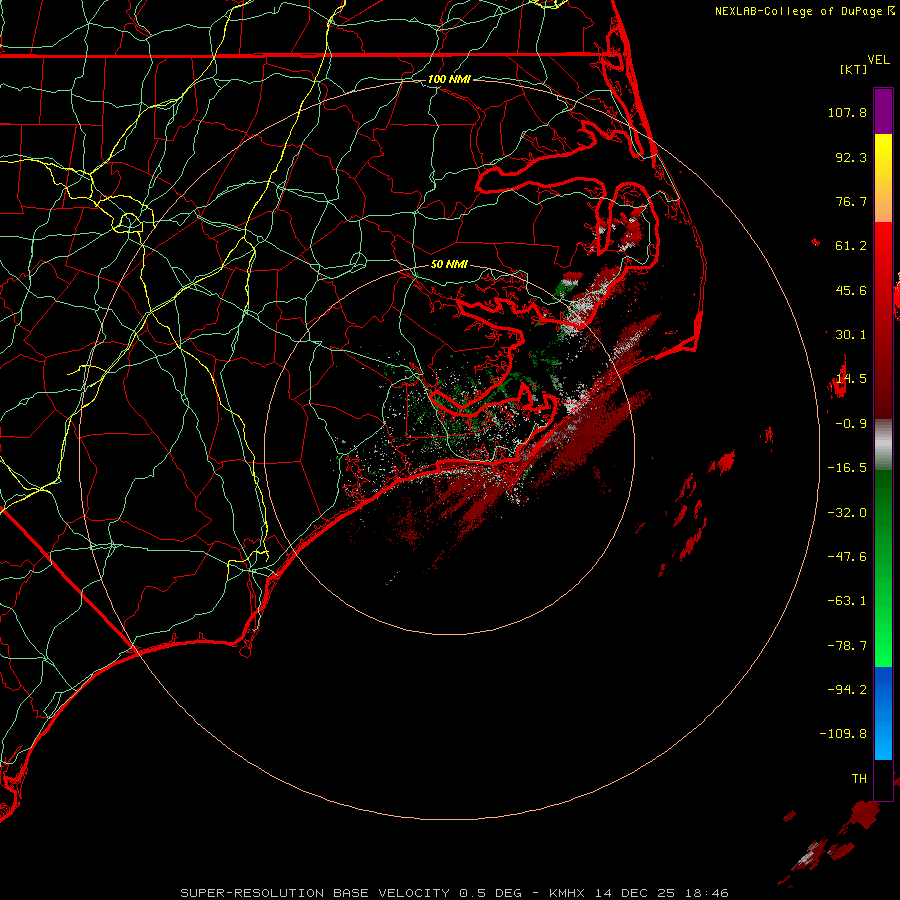Image resolution: width=900 pixels, height=900 pixels.
Task: Click the 76.7 velocity scale value
Action: [x=851, y=201]
